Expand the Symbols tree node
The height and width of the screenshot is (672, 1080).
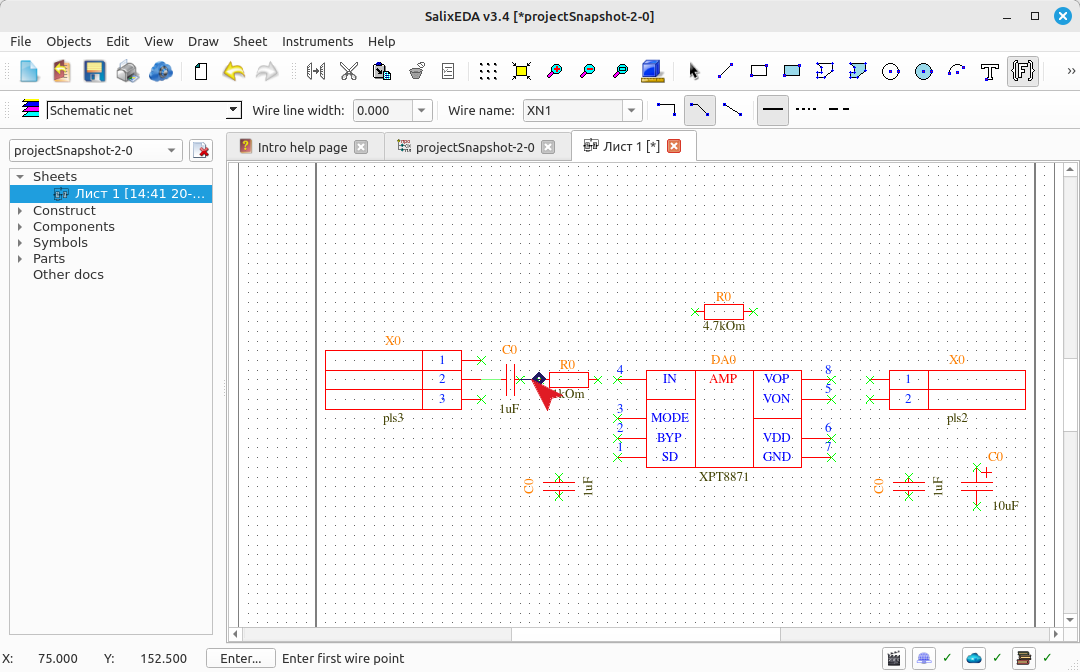click(20, 242)
